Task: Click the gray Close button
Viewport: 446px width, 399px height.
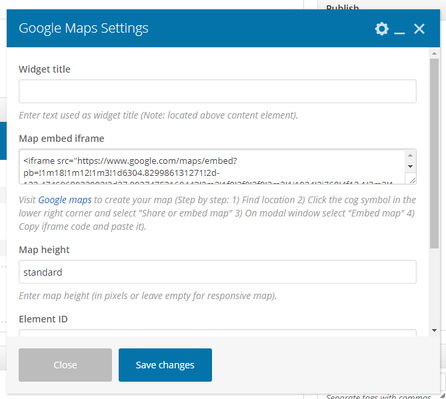Action: tap(65, 365)
